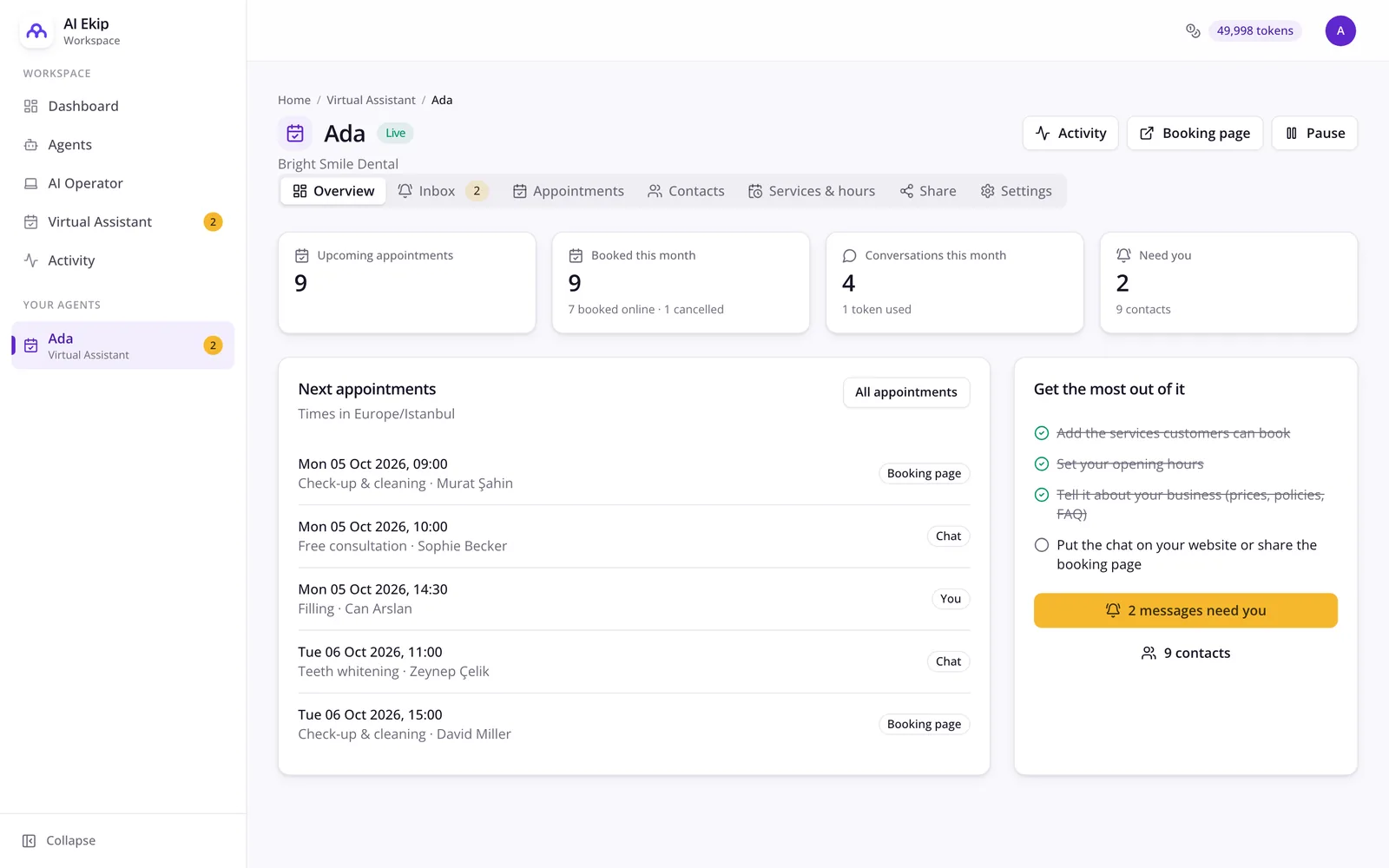The width and height of the screenshot is (1389, 868).
Task: Click the All appointments button
Action: click(906, 392)
